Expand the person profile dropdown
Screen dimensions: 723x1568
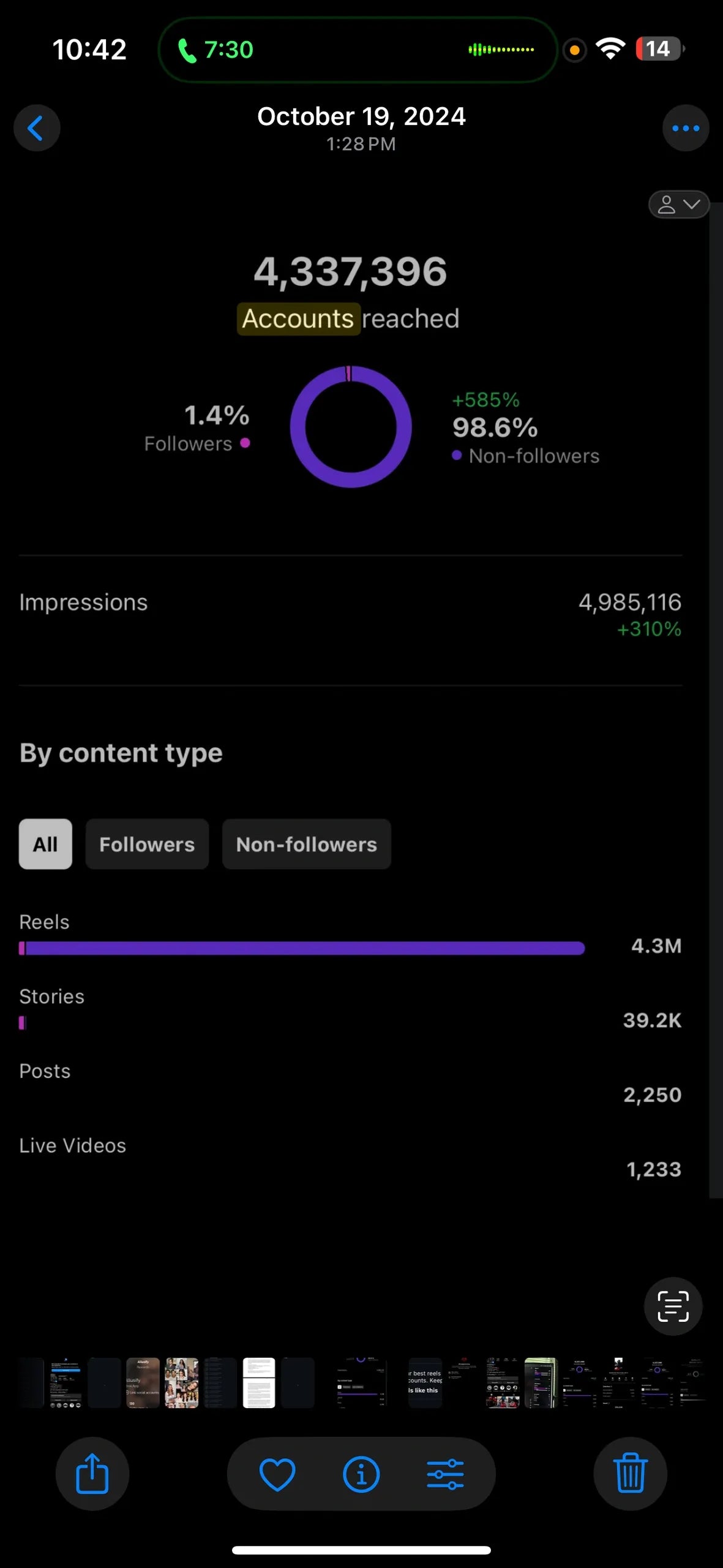point(678,205)
